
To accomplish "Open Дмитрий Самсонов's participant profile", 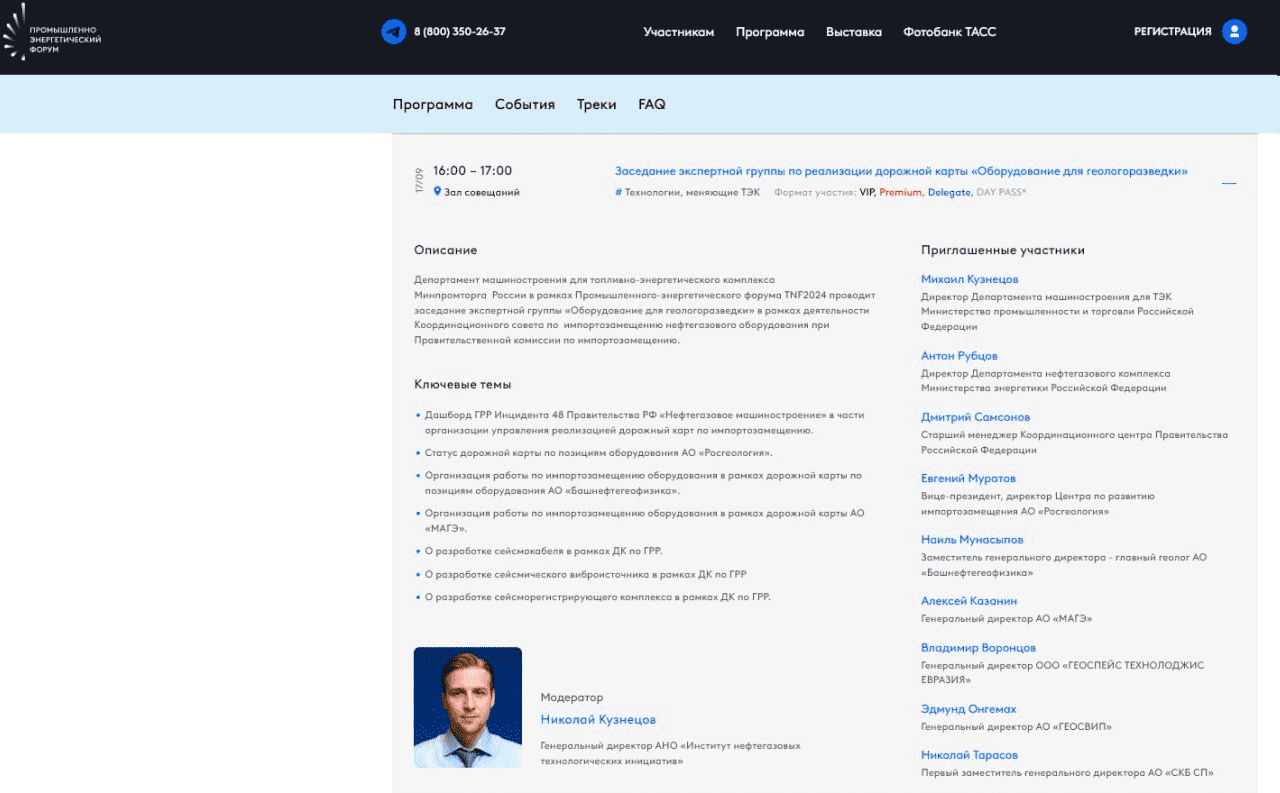I will pos(975,417).
